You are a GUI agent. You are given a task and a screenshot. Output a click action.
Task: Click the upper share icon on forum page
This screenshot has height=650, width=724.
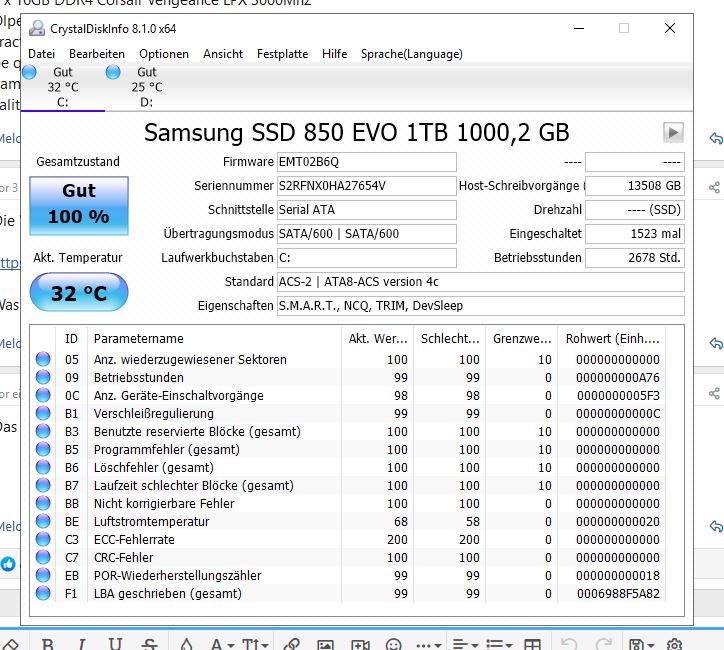(x=714, y=187)
